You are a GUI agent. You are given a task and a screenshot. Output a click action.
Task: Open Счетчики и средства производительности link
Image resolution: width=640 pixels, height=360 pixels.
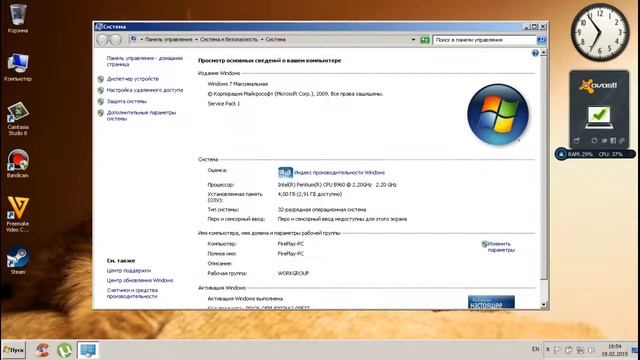(132, 293)
